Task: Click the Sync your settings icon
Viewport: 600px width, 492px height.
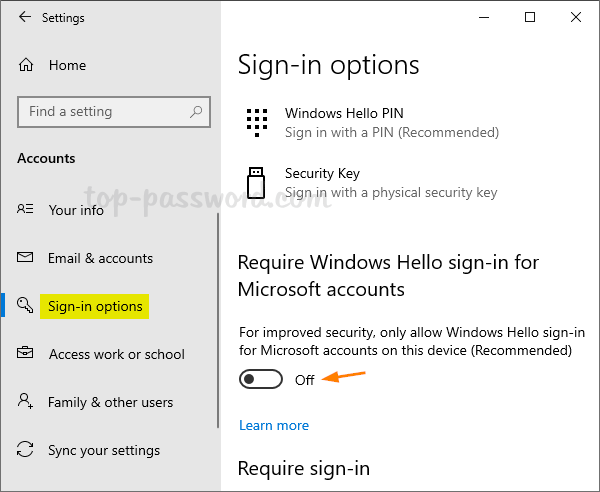Action: coord(26,450)
